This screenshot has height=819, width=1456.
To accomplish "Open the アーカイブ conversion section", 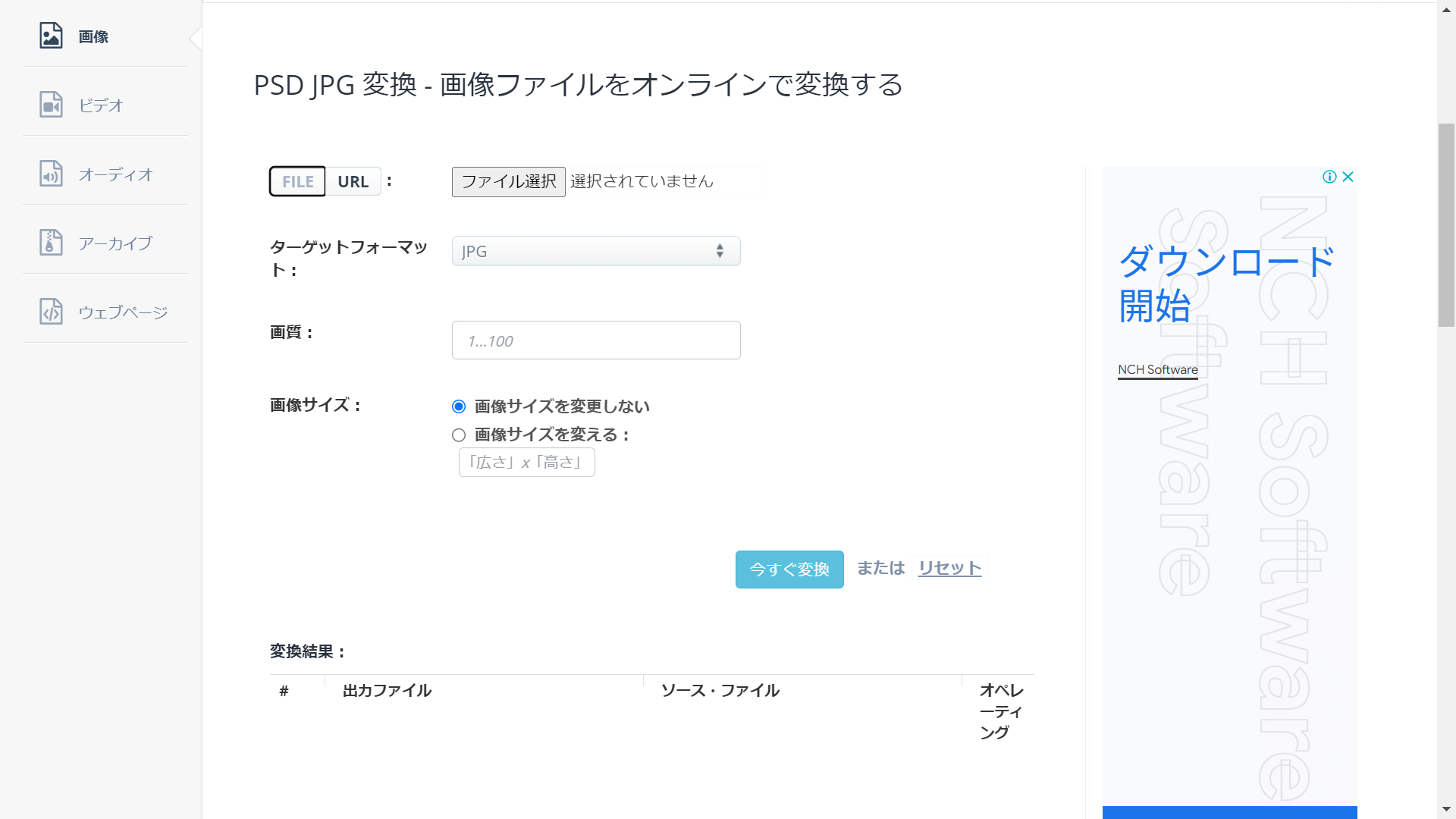I will [x=50, y=242].
